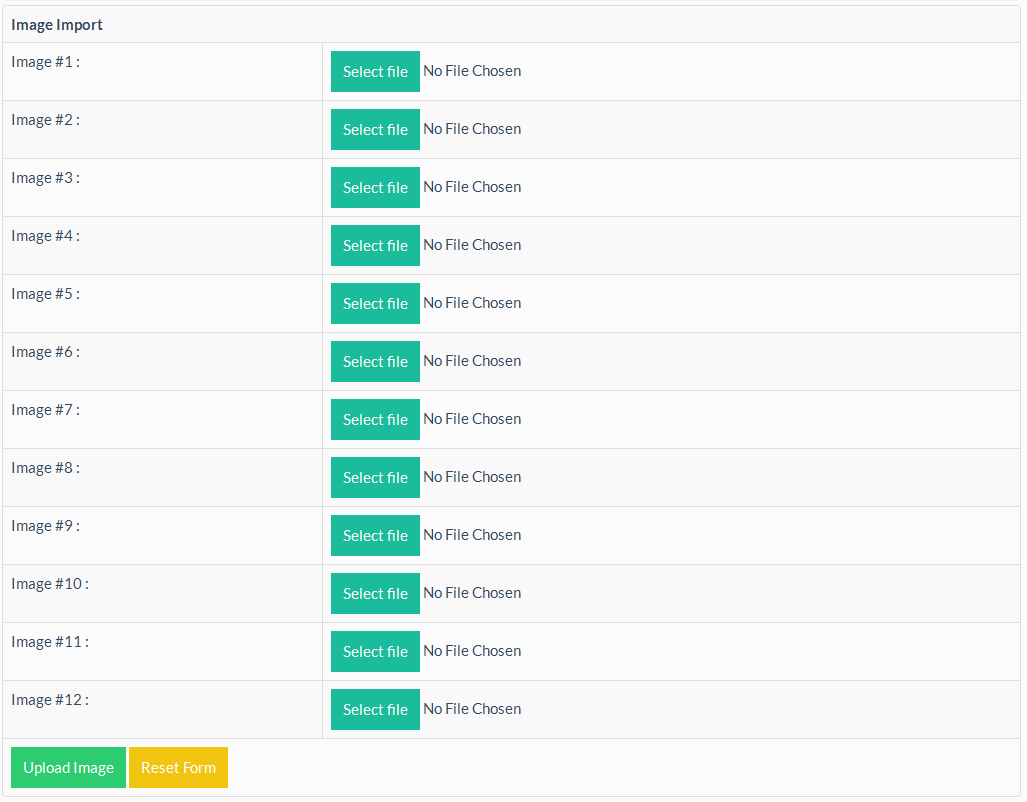Click the yellow Reset Form button

(x=178, y=768)
